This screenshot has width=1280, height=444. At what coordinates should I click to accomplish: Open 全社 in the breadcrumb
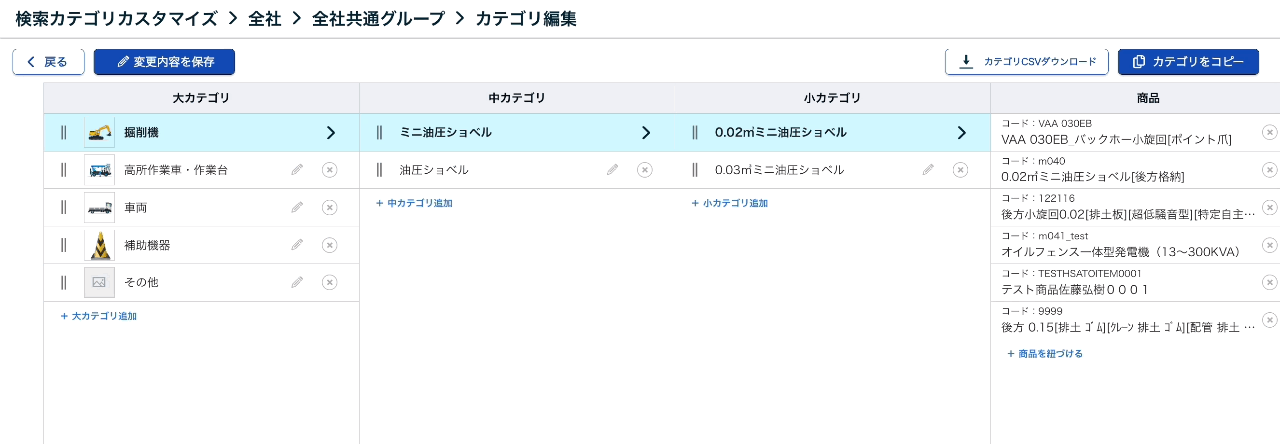tap(264, 18)
